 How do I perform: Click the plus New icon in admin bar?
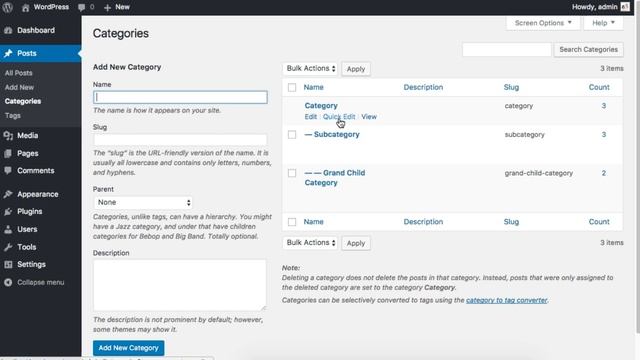click(x=107, y=7)
